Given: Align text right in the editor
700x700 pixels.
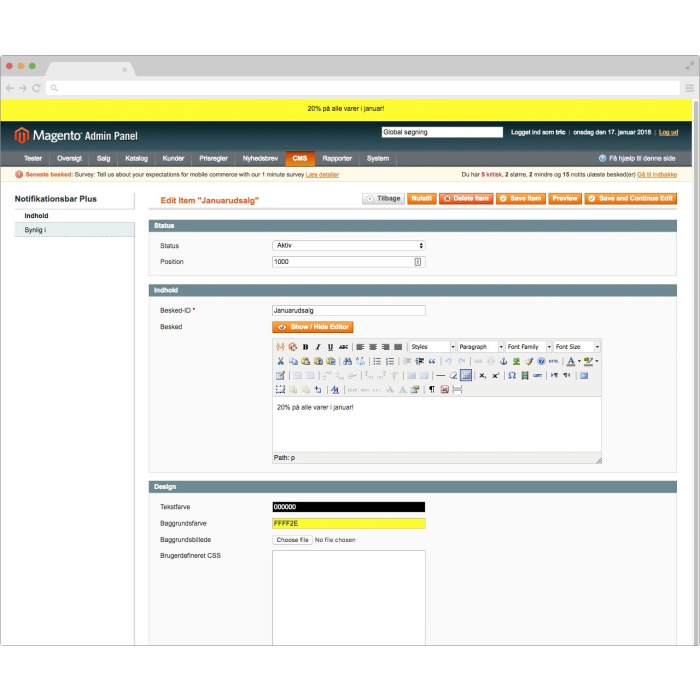Looking at the screenshot, I should click(x=385, y=347).
